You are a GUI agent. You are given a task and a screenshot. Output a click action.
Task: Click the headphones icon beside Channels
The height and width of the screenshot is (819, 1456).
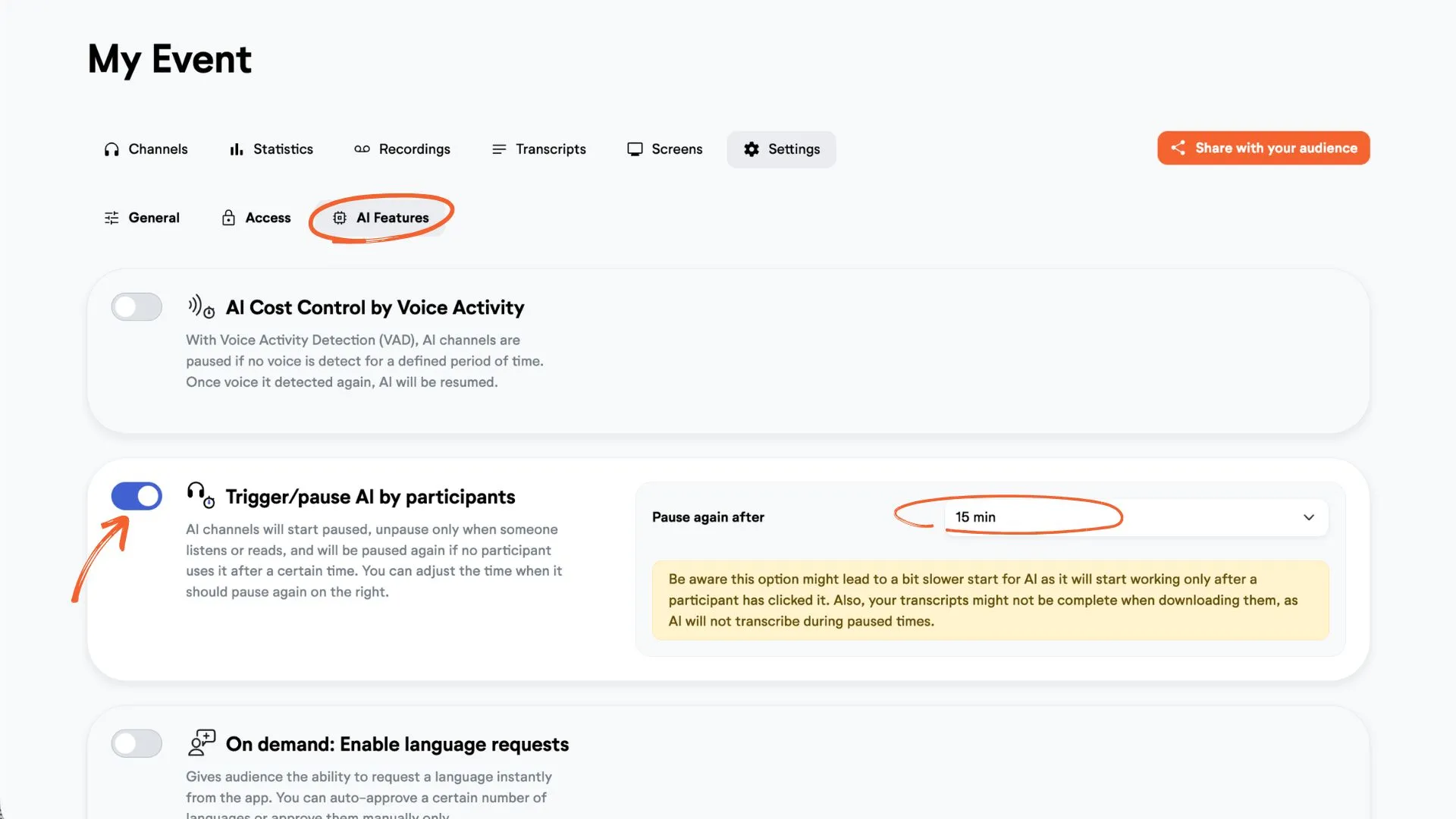pos(111,149)
